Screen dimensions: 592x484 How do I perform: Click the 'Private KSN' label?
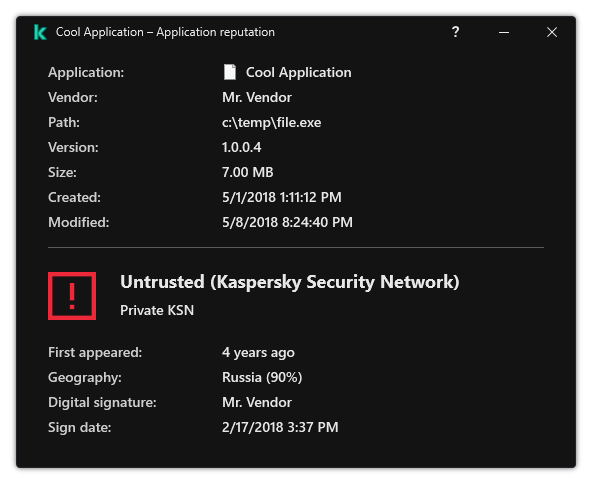(157, 310)
